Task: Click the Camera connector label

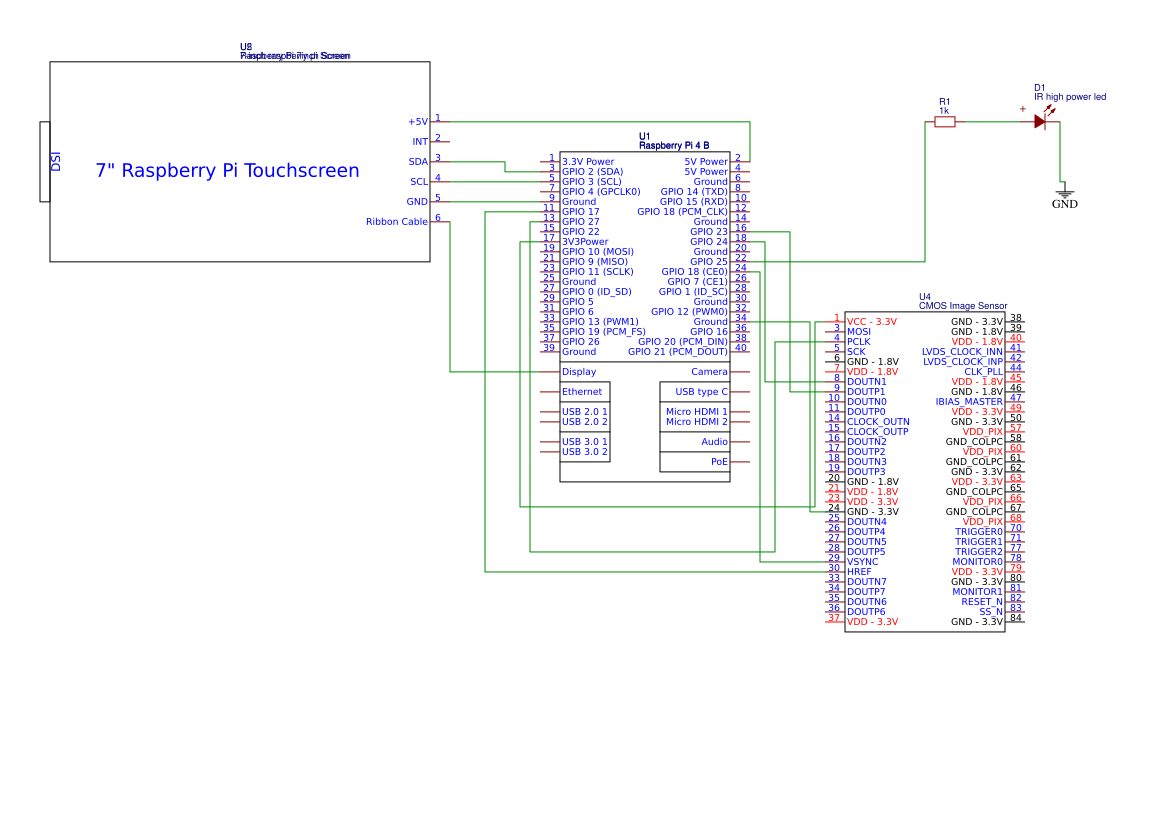Action: tap(710, 371)
